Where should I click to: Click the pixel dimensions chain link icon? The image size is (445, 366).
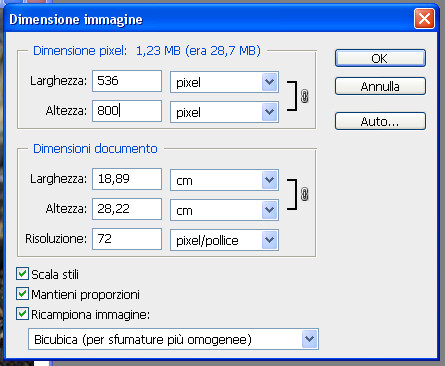[x=304, y=96]
